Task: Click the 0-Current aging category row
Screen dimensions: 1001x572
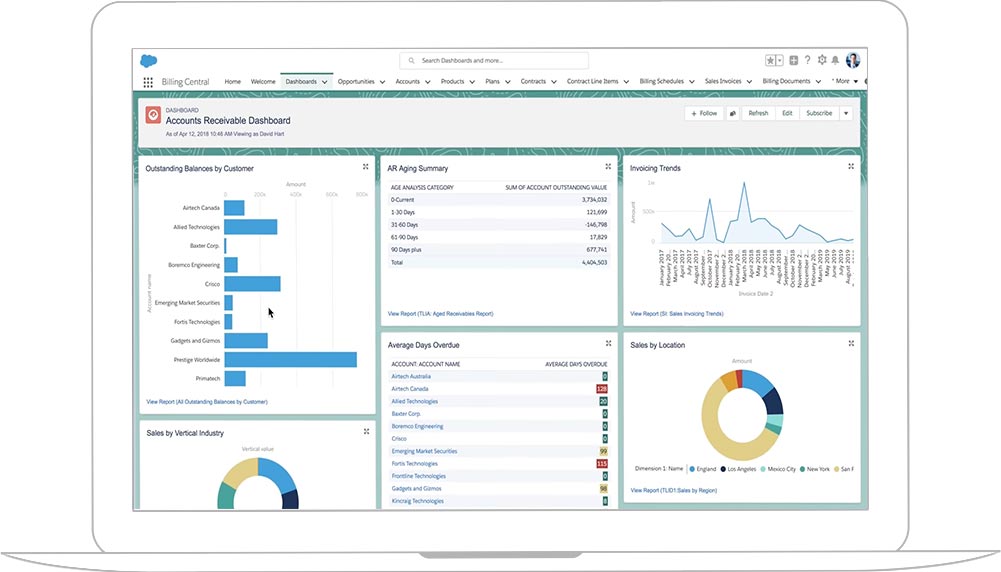Action: (499, 200)
